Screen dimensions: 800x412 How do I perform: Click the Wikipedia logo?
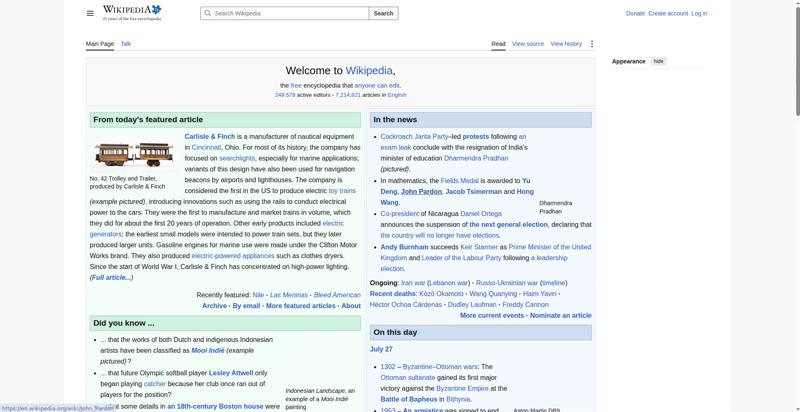(132, 13)
